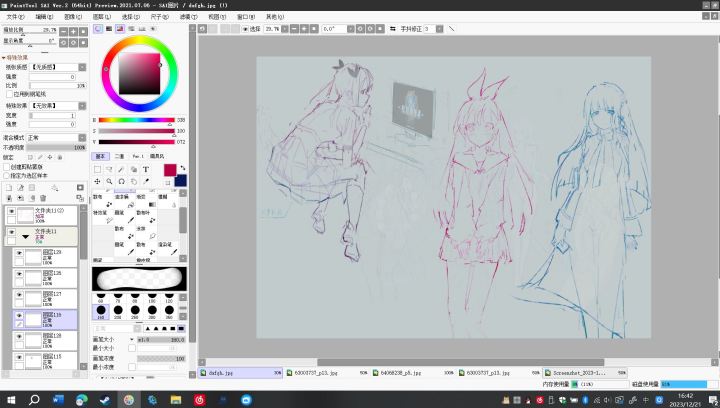Open Windows Start menu
Screen dimensions: 720x408
pos(11,400)
